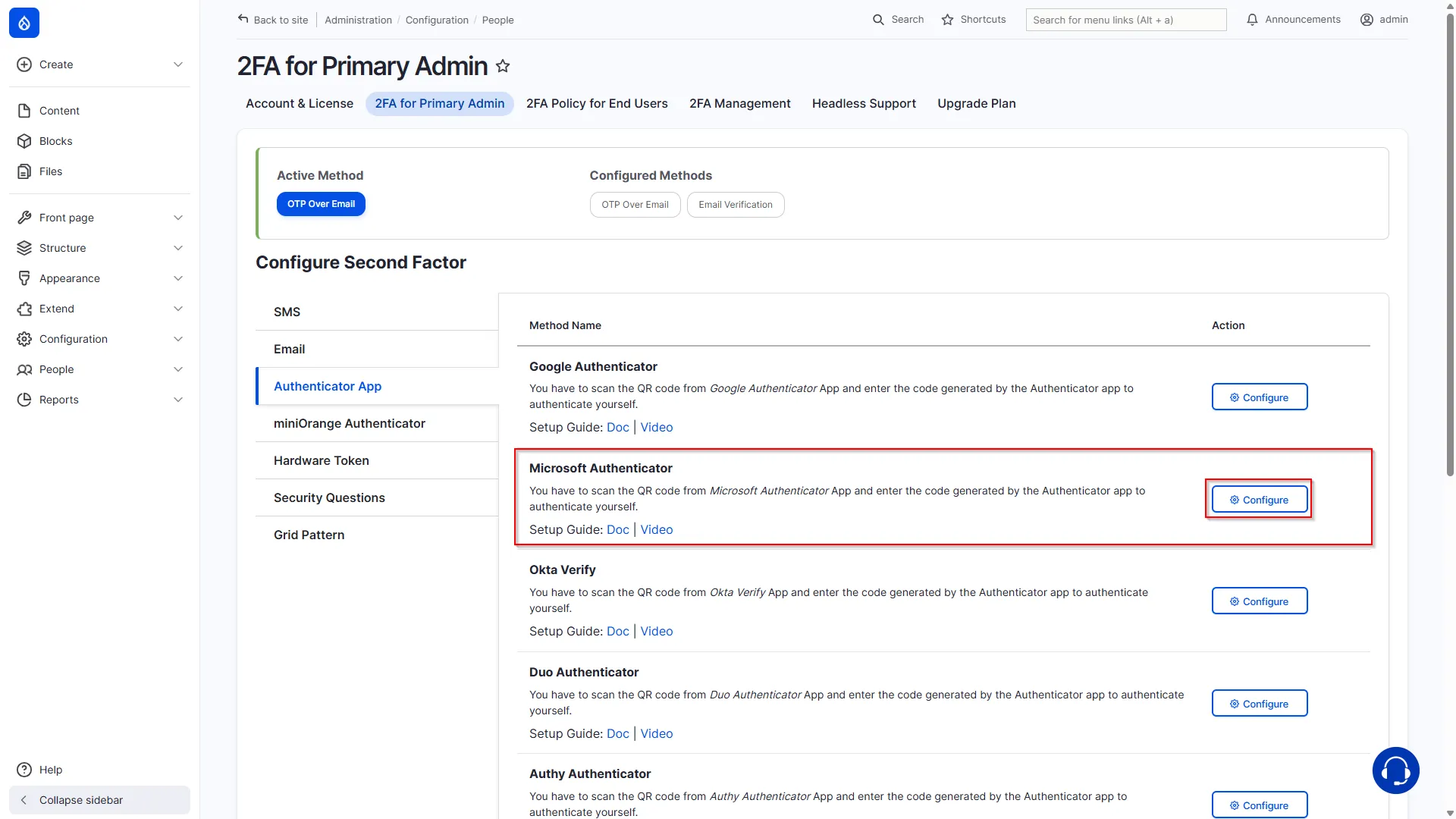Configure Authy Authenticator
Screen dimensions: 1456x819
(1259, 805)
